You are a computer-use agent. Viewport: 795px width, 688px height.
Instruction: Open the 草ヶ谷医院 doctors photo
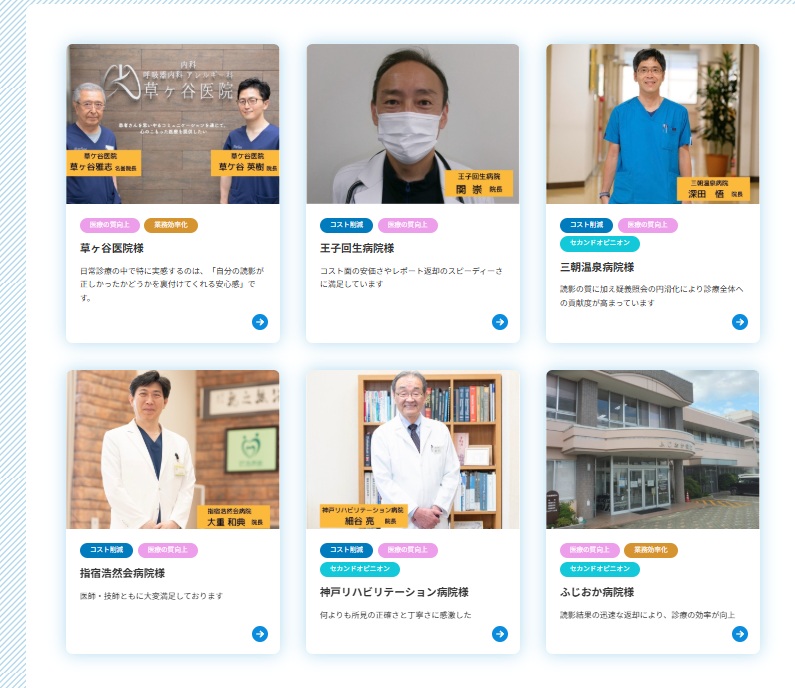173,124
